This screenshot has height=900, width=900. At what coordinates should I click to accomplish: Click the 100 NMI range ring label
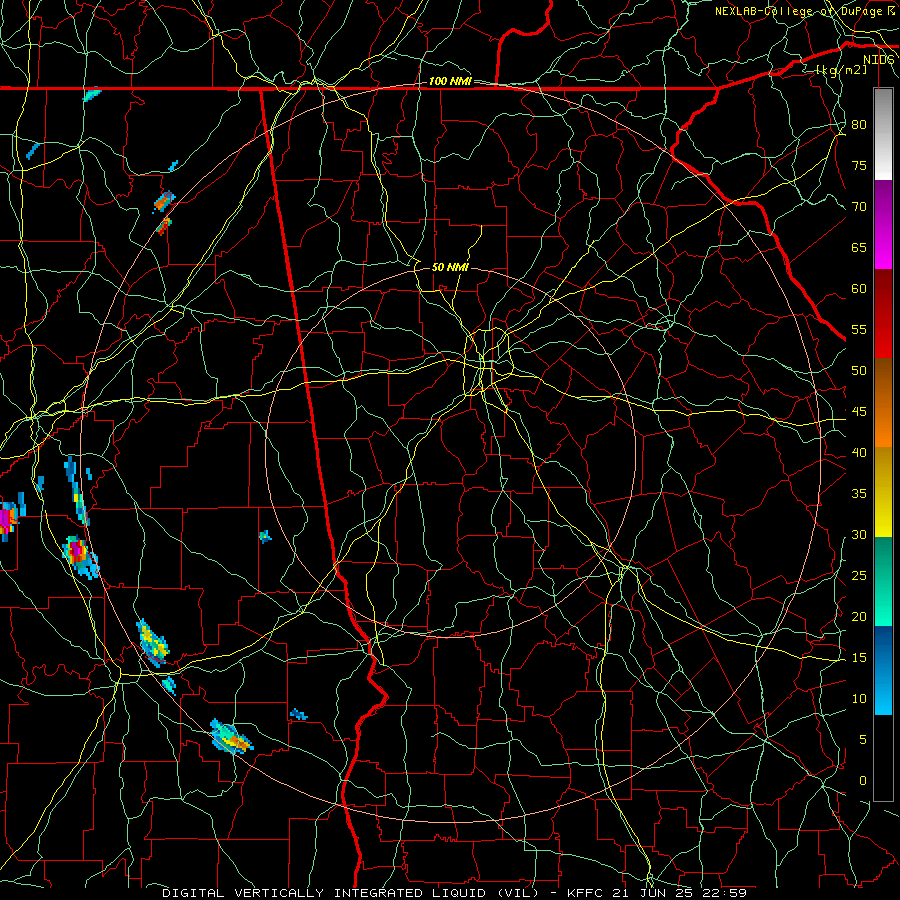(450, 82)
